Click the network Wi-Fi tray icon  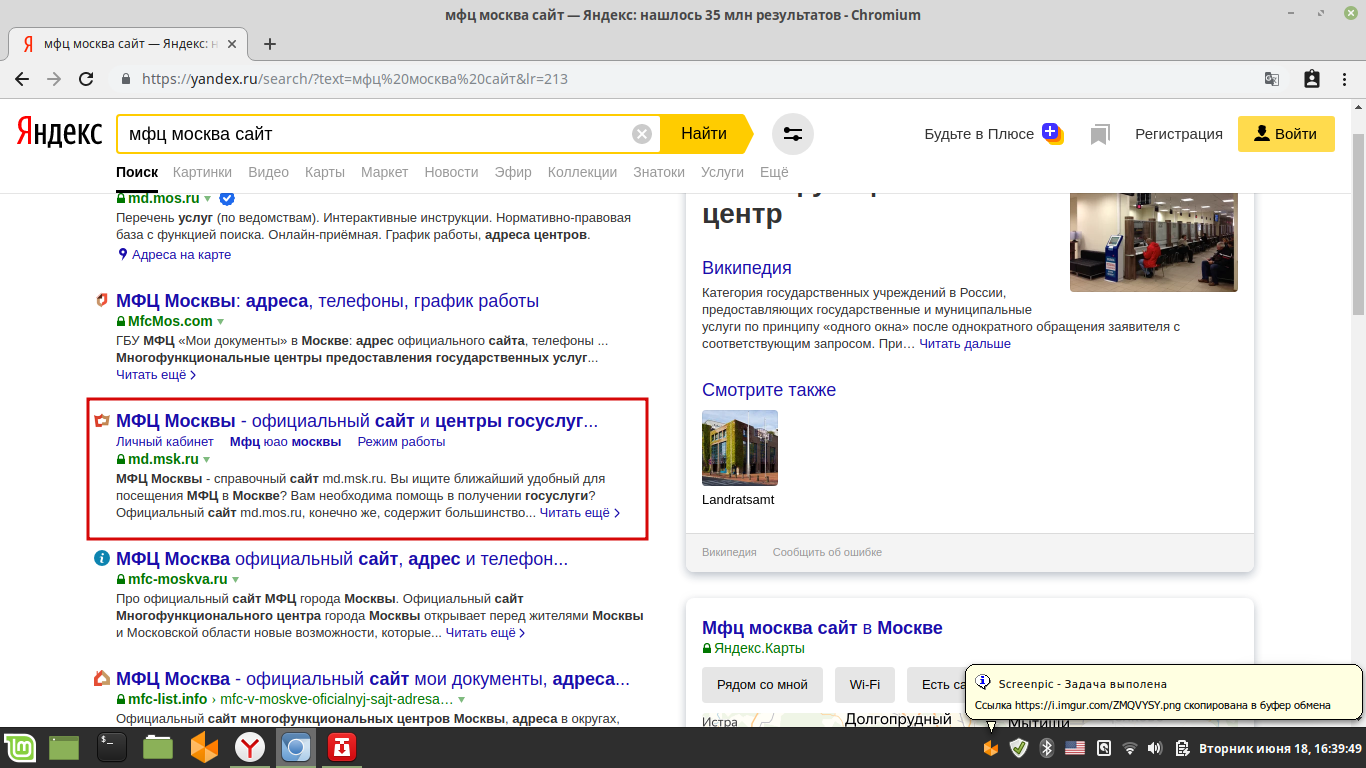[1130, 748]
